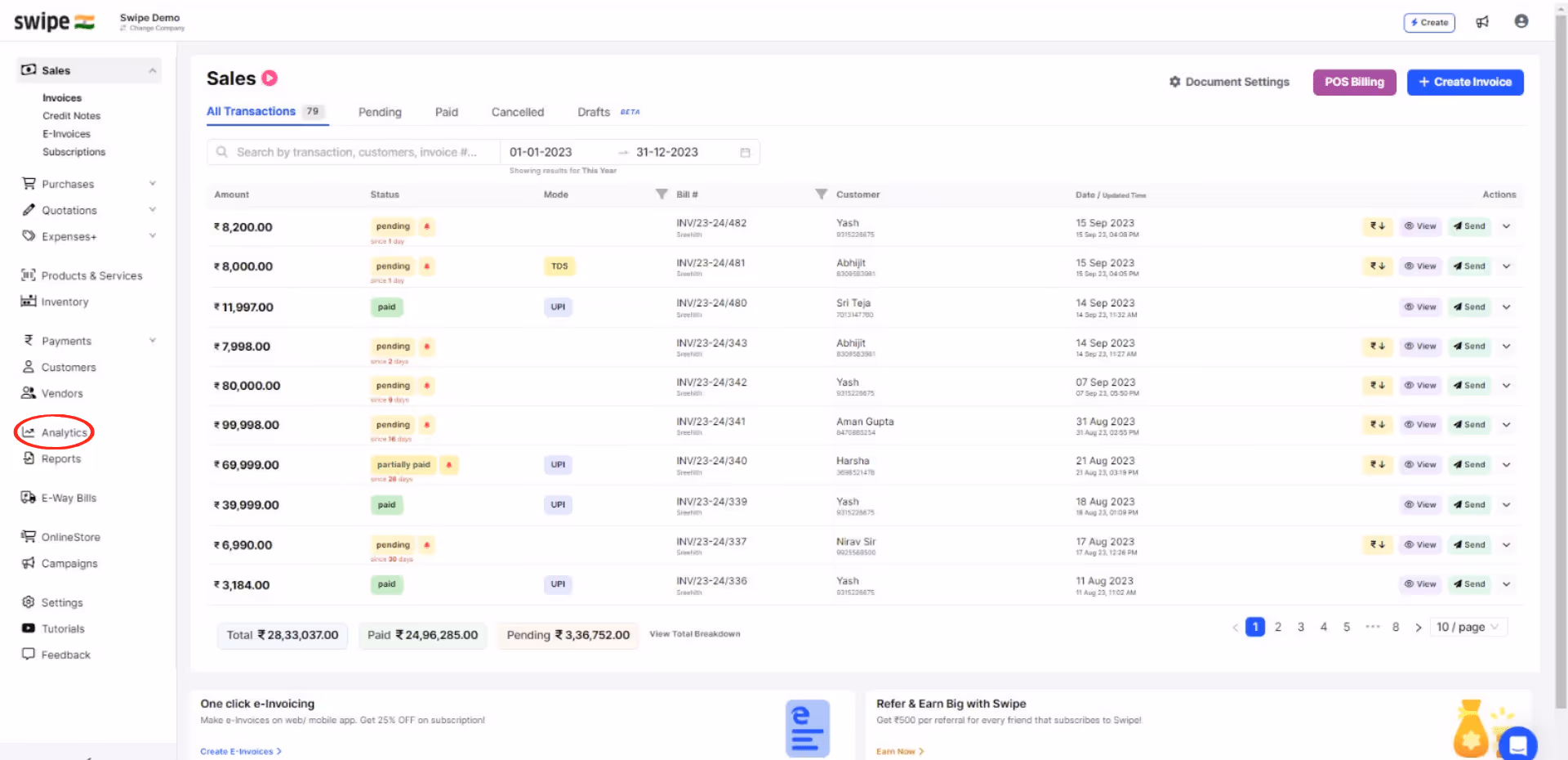This screenshot has height=760, width=1568.
Task: Open the 10 / page dropdown
Action: [x=1468, y=627]
